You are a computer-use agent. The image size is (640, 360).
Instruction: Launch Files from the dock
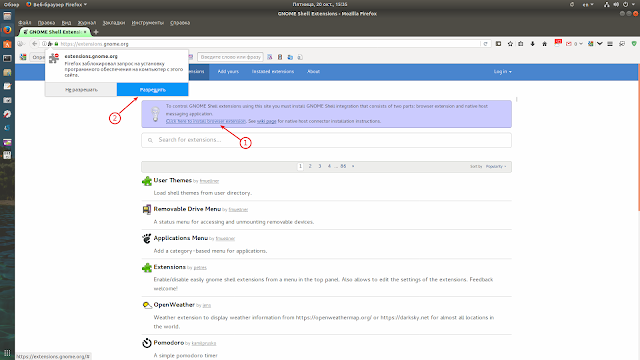pos(7,16)
